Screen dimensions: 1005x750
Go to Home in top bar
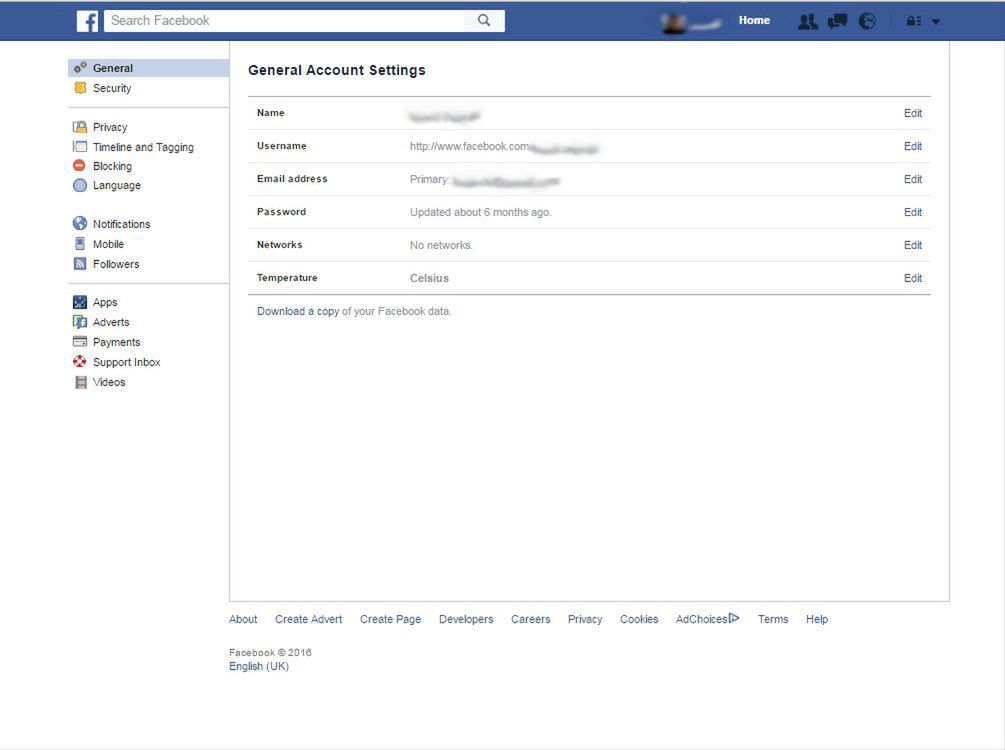(x=754, y=21)
